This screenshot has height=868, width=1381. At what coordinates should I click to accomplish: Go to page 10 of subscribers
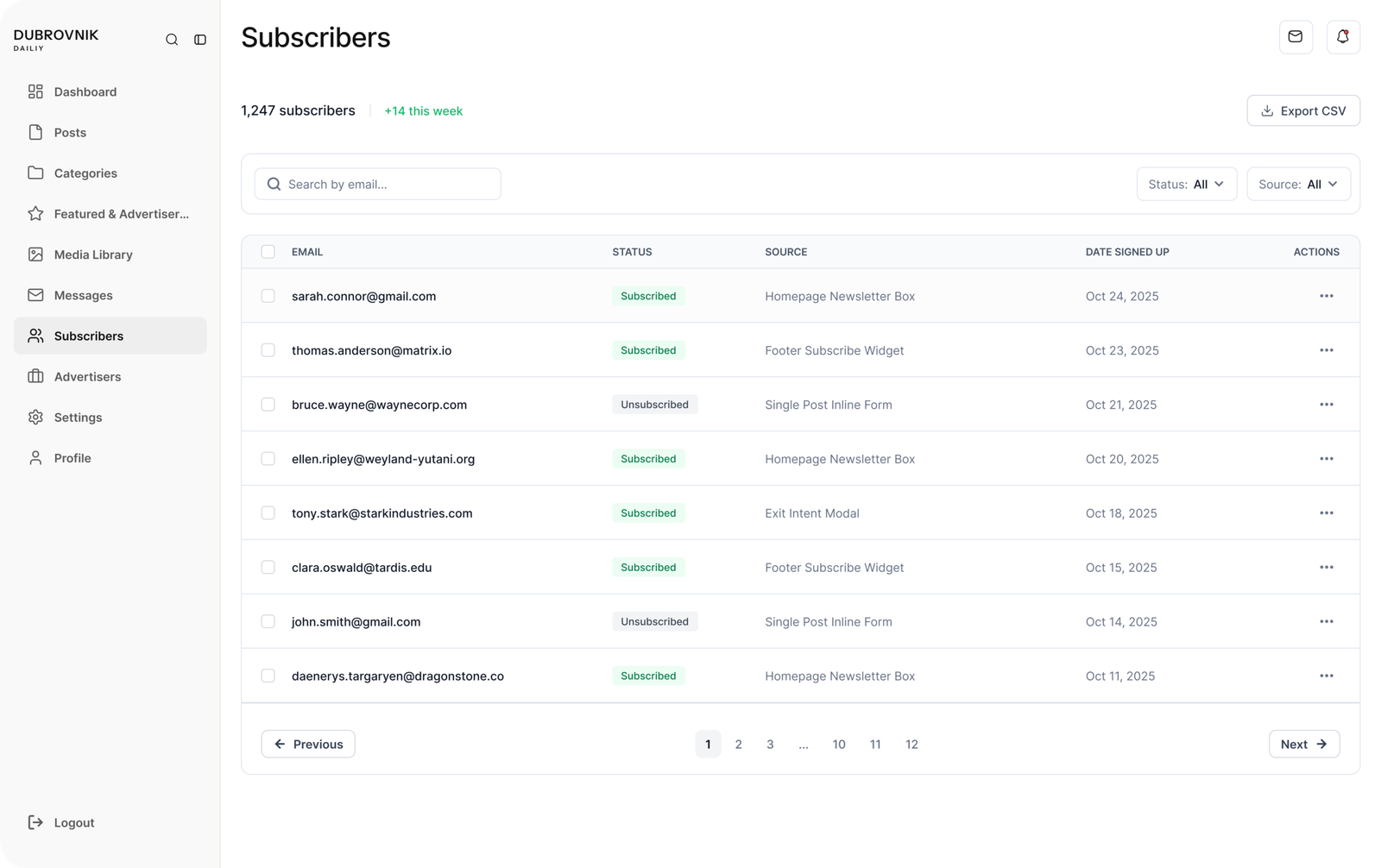839,744
